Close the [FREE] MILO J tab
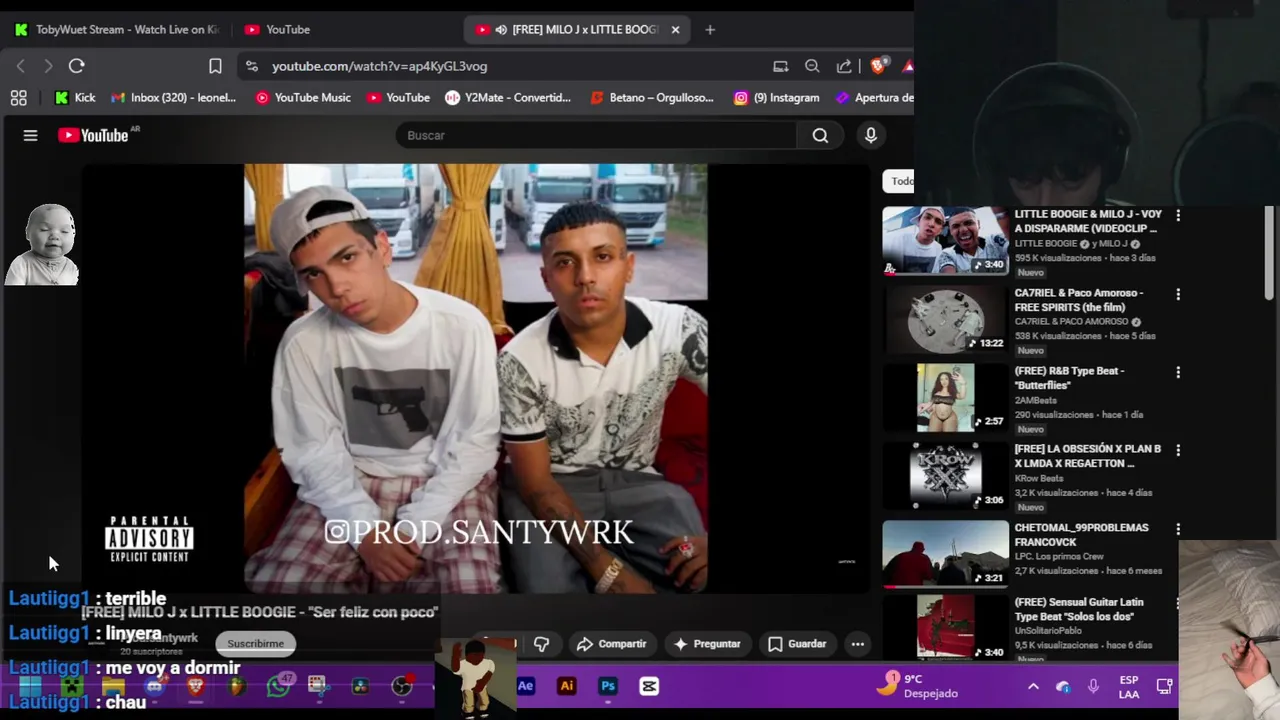 tap(675, 30)
